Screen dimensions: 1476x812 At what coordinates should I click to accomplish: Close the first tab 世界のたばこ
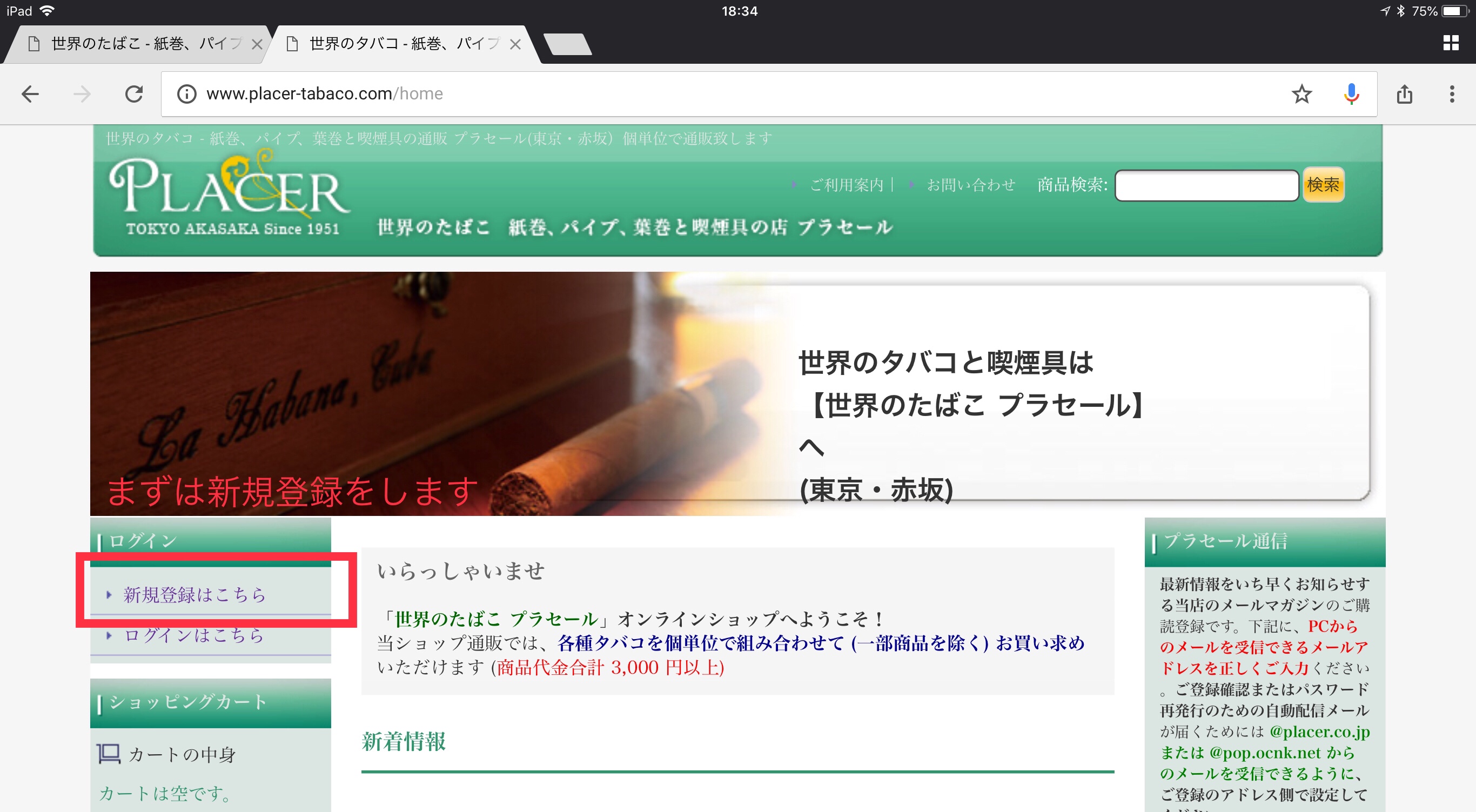257,44
